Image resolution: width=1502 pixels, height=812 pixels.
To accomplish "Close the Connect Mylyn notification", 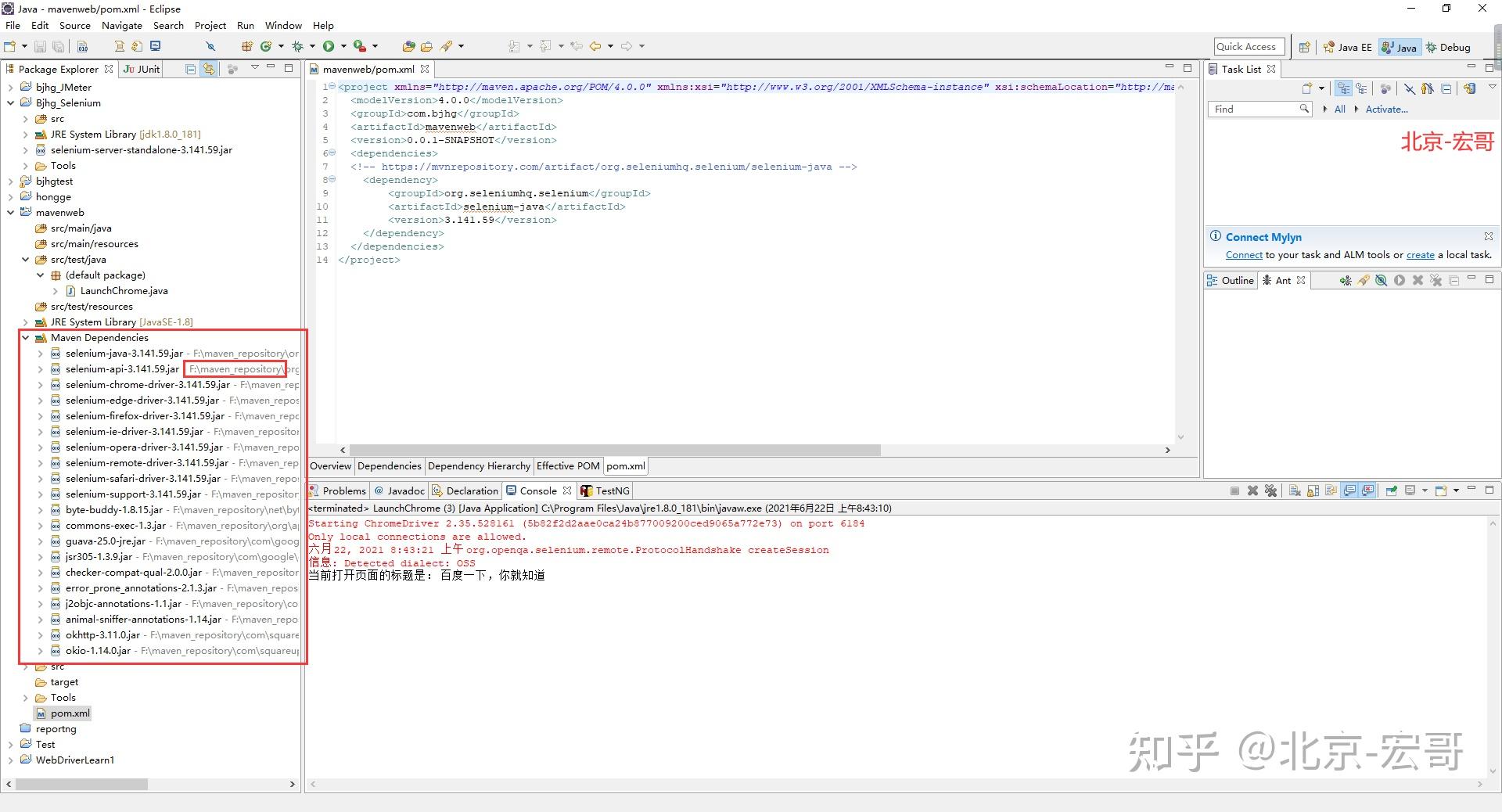I will coord(1488,236).
